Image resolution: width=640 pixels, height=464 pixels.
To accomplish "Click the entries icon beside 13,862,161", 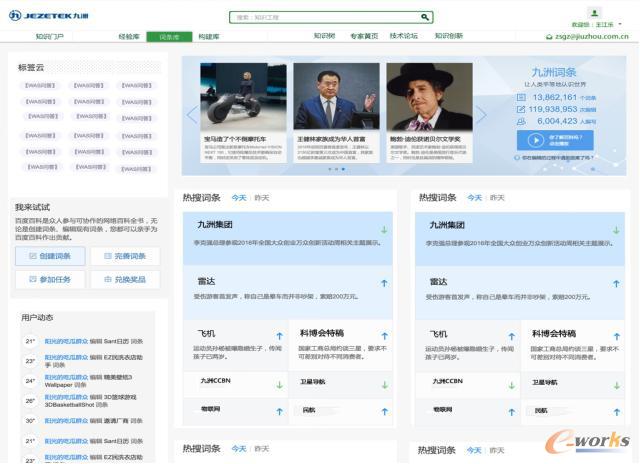I will 521,98.
